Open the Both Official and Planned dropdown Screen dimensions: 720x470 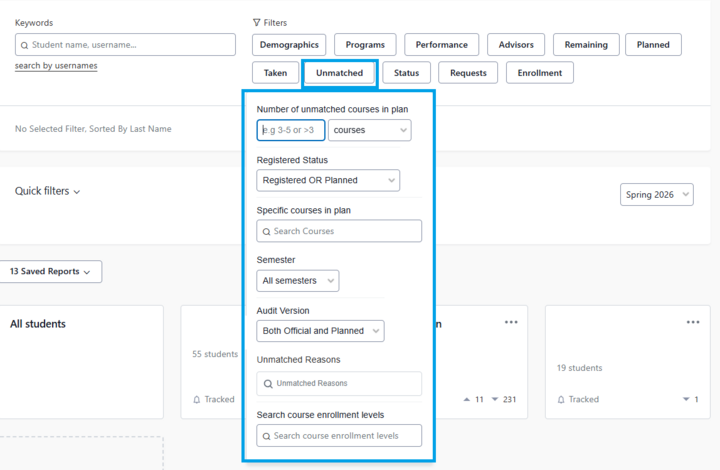click(321, 331)
